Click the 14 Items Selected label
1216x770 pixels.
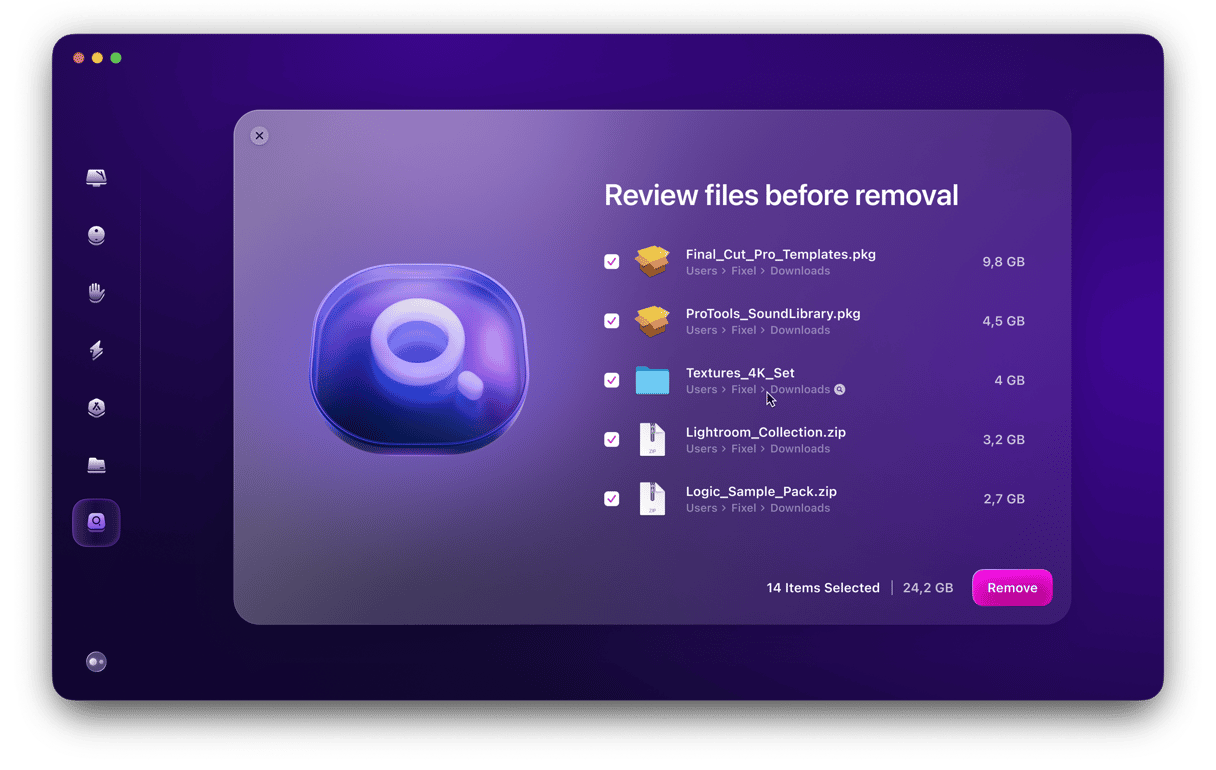pos(823,588)
